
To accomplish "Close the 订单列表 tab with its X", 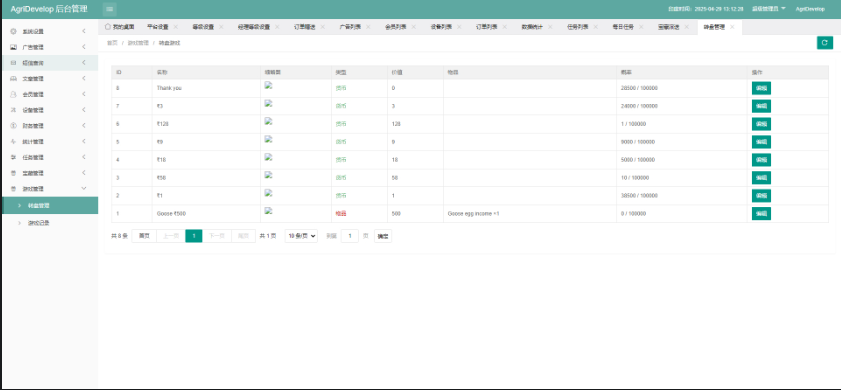I will point(505,27).
